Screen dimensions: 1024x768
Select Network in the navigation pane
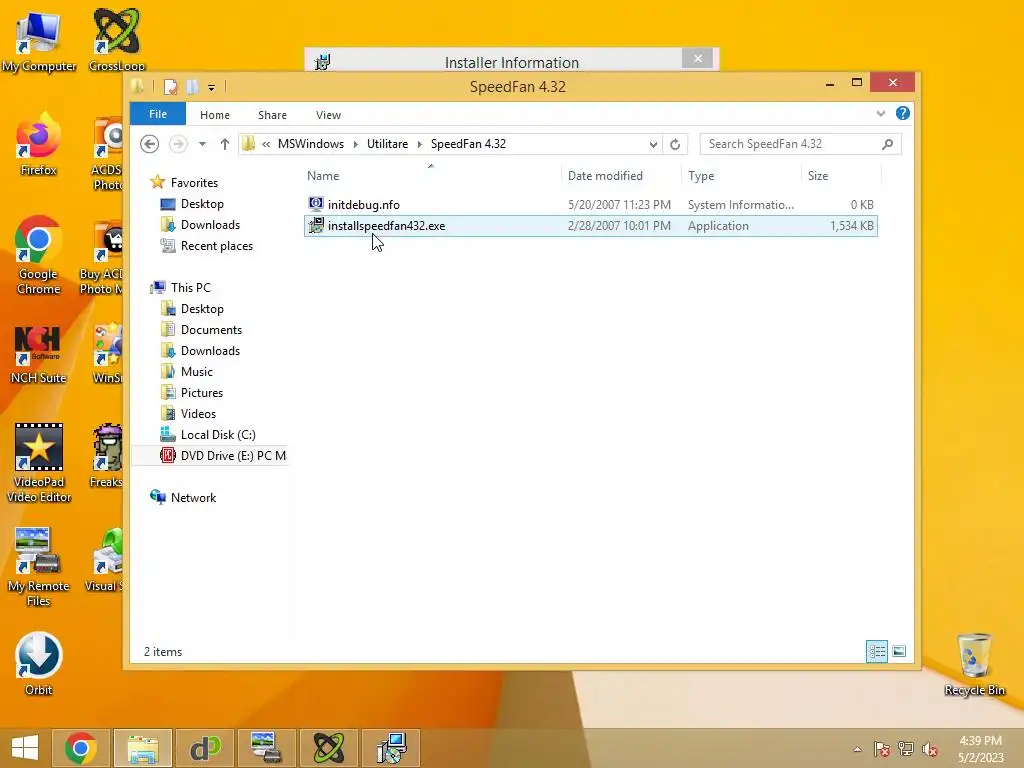point(193,498)
